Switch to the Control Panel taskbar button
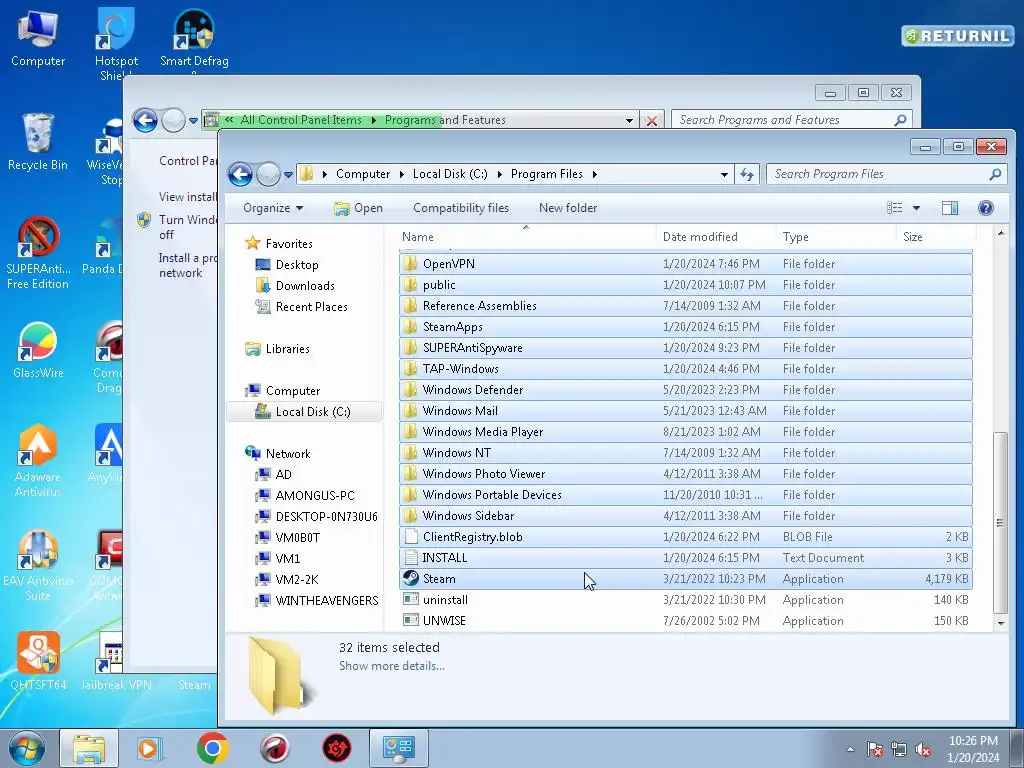The image size is (1024, 768). pos(399,748)
